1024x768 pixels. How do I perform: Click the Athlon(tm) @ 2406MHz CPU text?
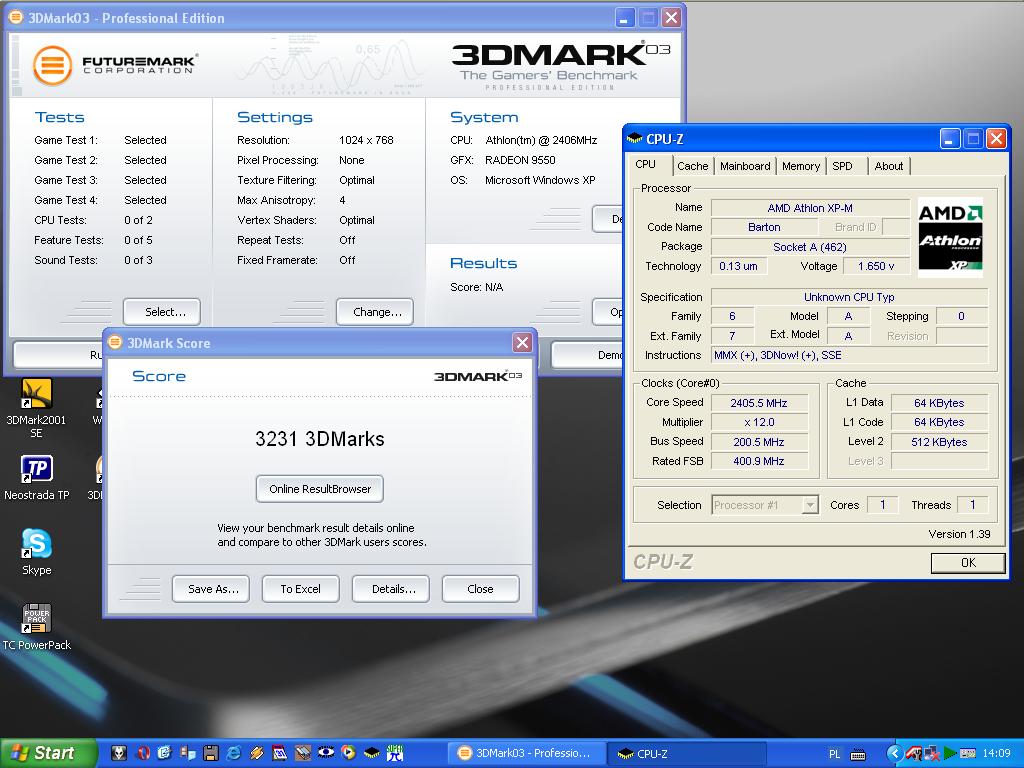[541, 140]
